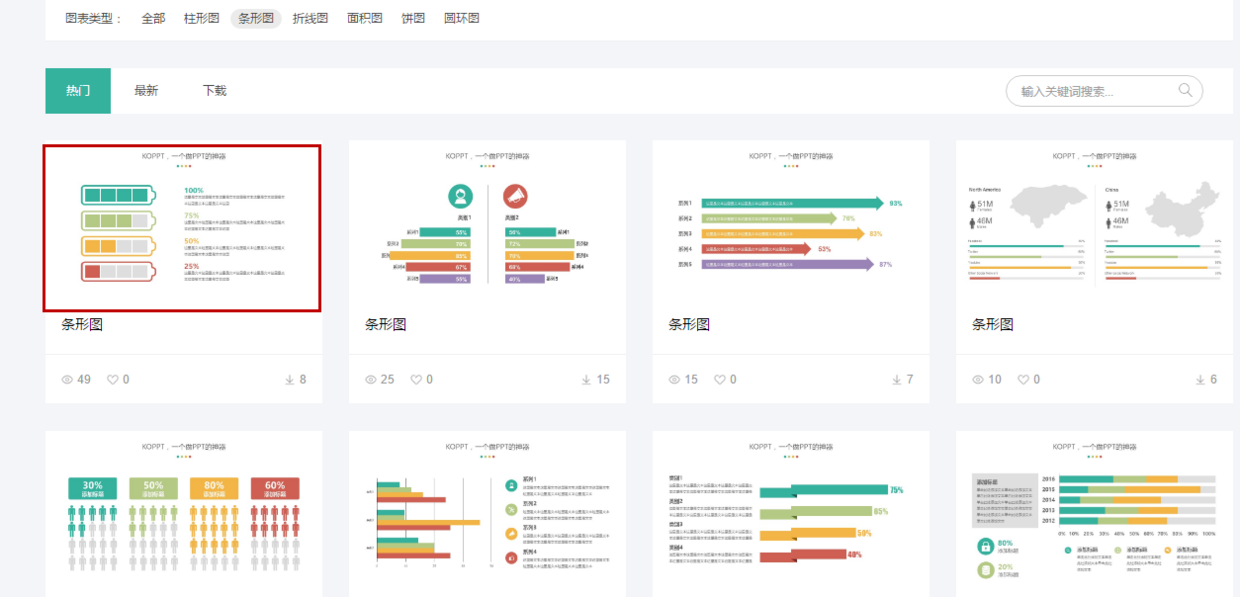This screenshot has height=597, width=1240.
Task: Open the 下载 sorting tab
Action: (x=215, y=91)
